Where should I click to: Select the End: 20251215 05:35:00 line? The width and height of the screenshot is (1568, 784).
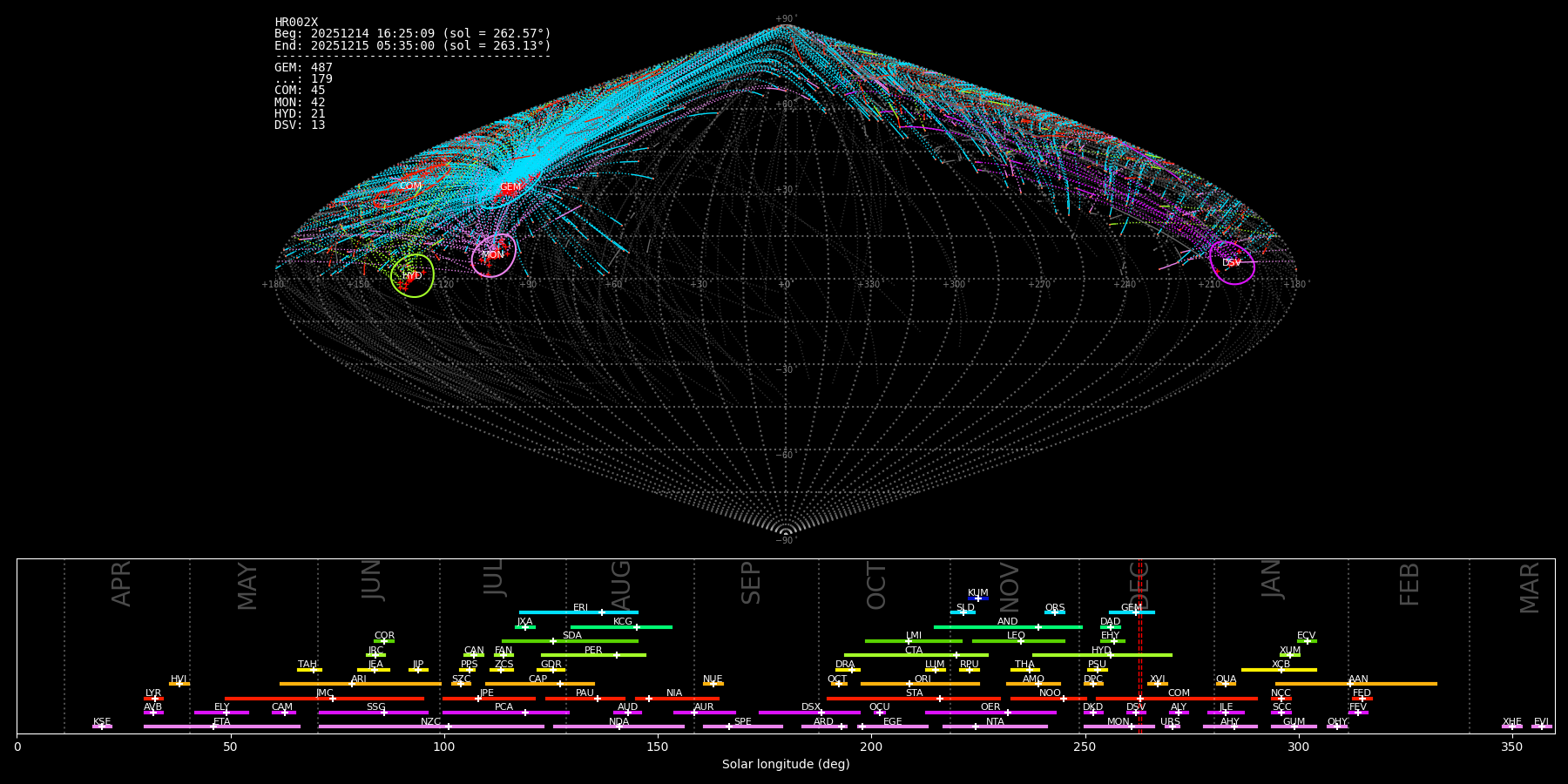point(413,45)
